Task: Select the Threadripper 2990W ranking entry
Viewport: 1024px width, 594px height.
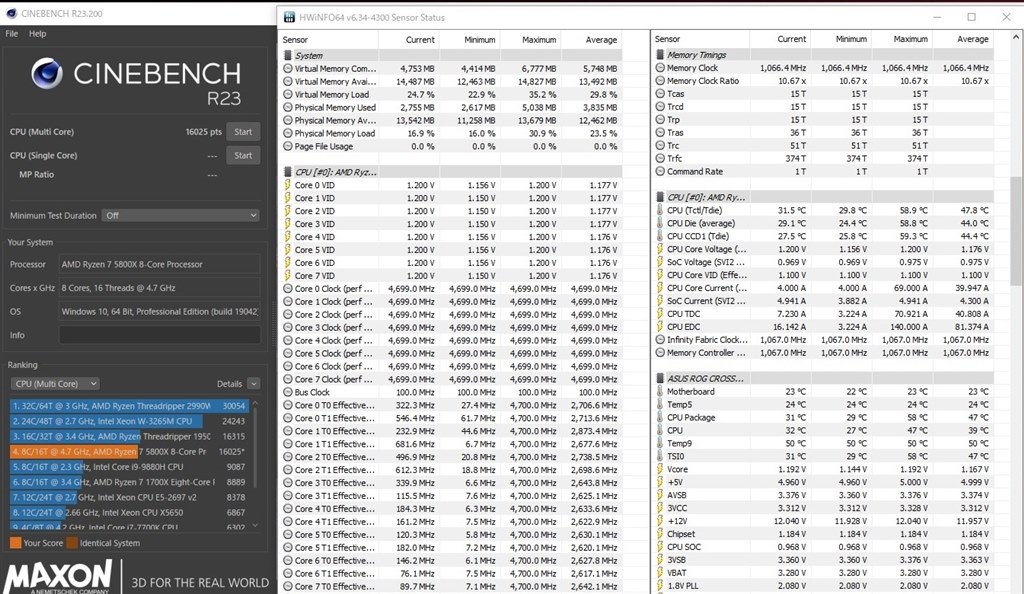Action: (129, 406)
